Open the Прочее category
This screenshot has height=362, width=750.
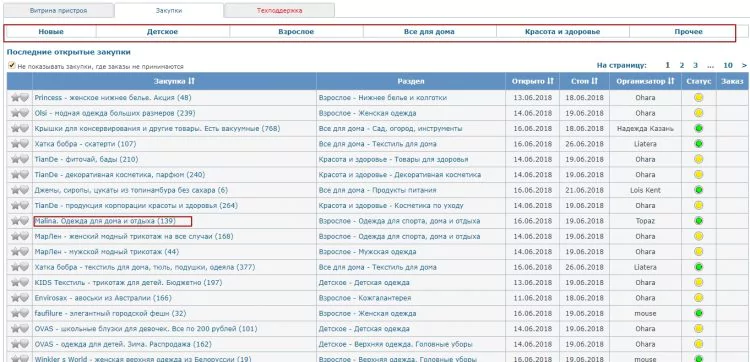[689, 32]
